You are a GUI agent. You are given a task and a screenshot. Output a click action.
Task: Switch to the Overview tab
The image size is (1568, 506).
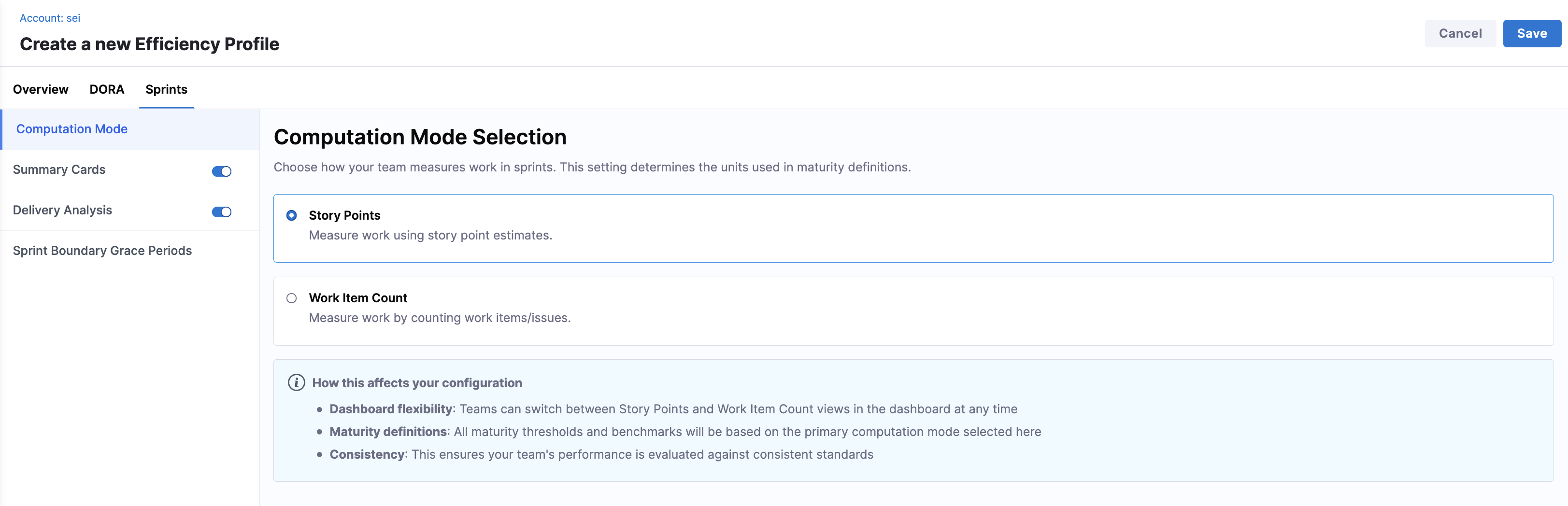tap(41, 89)
